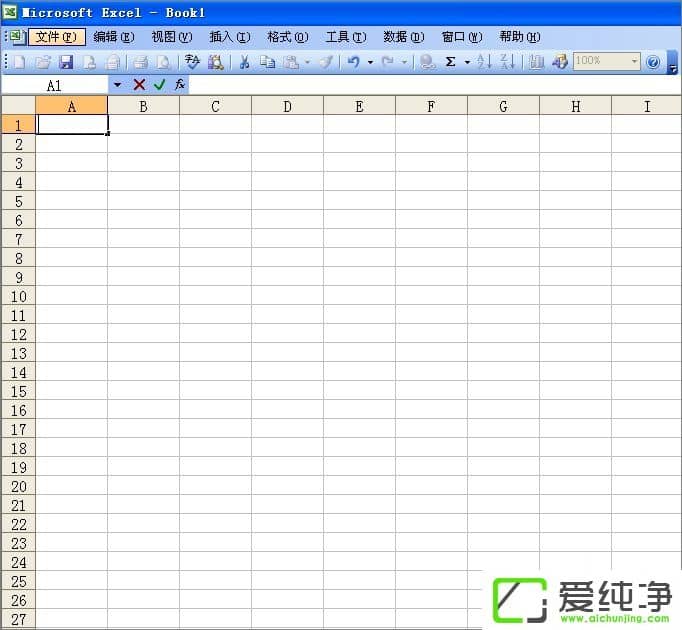Image resolution: width=682 pixels, height=630 pixels.
Task: Click the Copy icon
Action: point(267,62)
